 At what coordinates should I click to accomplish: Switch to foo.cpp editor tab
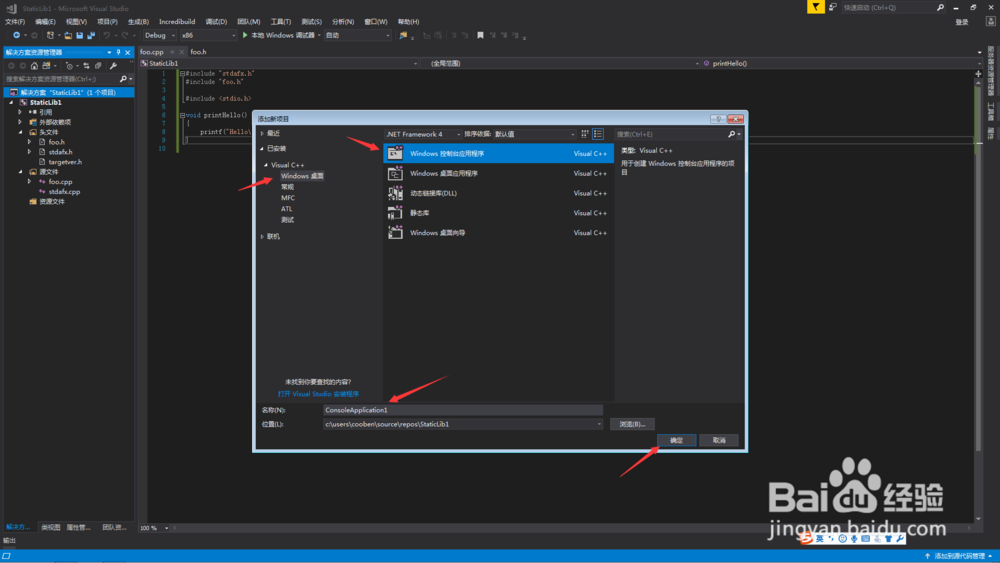(152, 52)
